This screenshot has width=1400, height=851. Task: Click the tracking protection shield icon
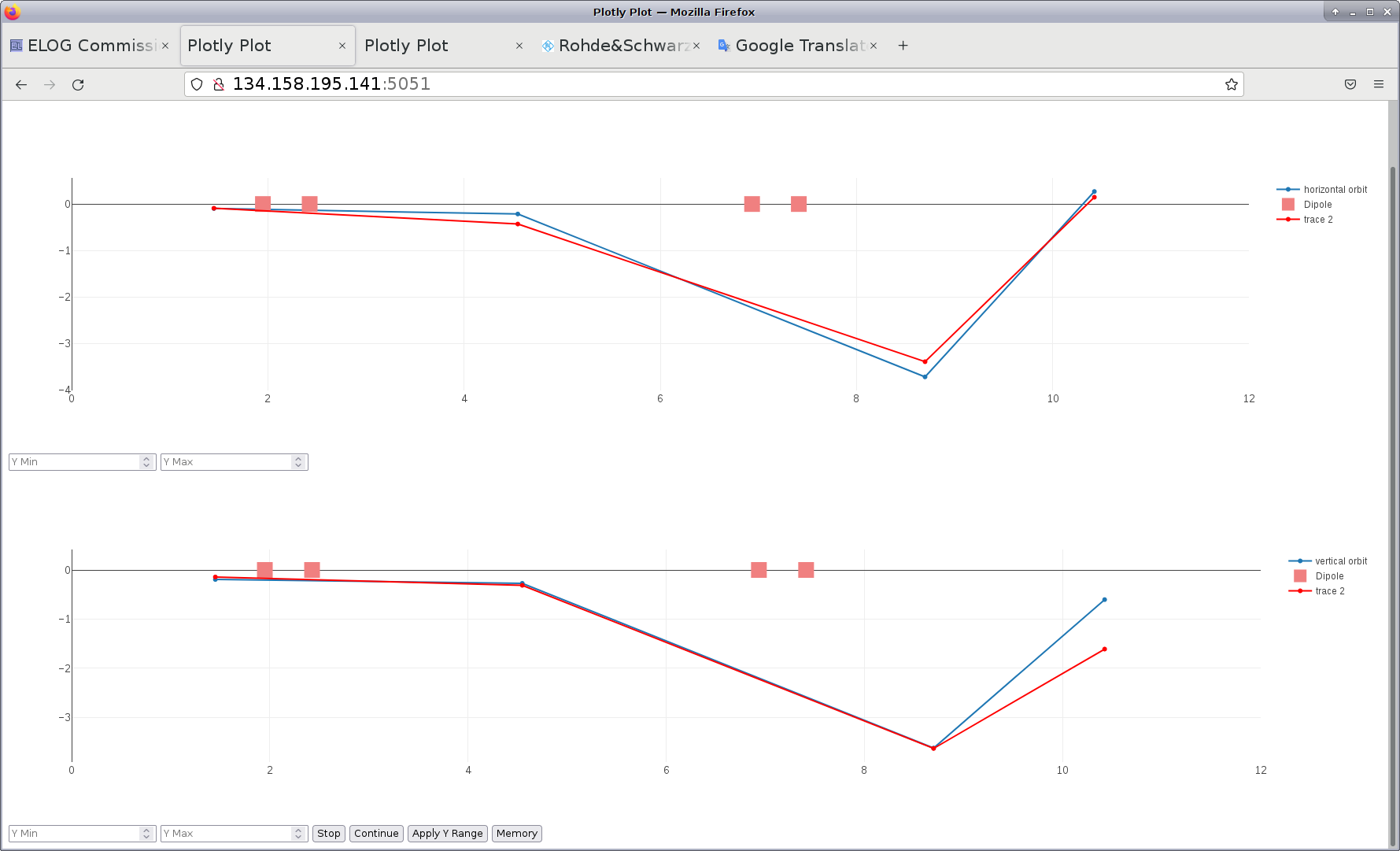coord(197,85)
